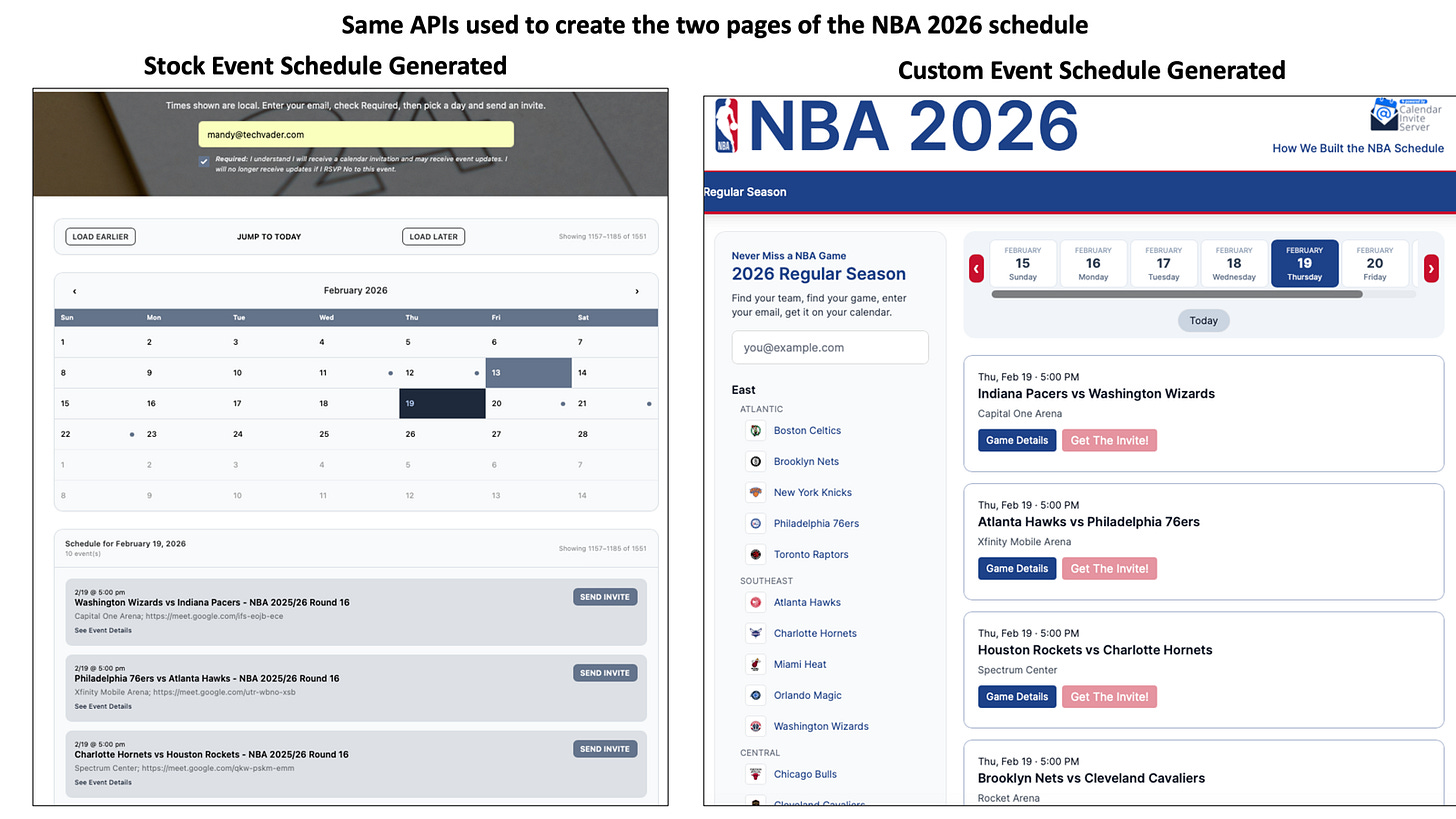
Task: See Event Details for 76ers vs Hawks
Action: click(103, 707)
